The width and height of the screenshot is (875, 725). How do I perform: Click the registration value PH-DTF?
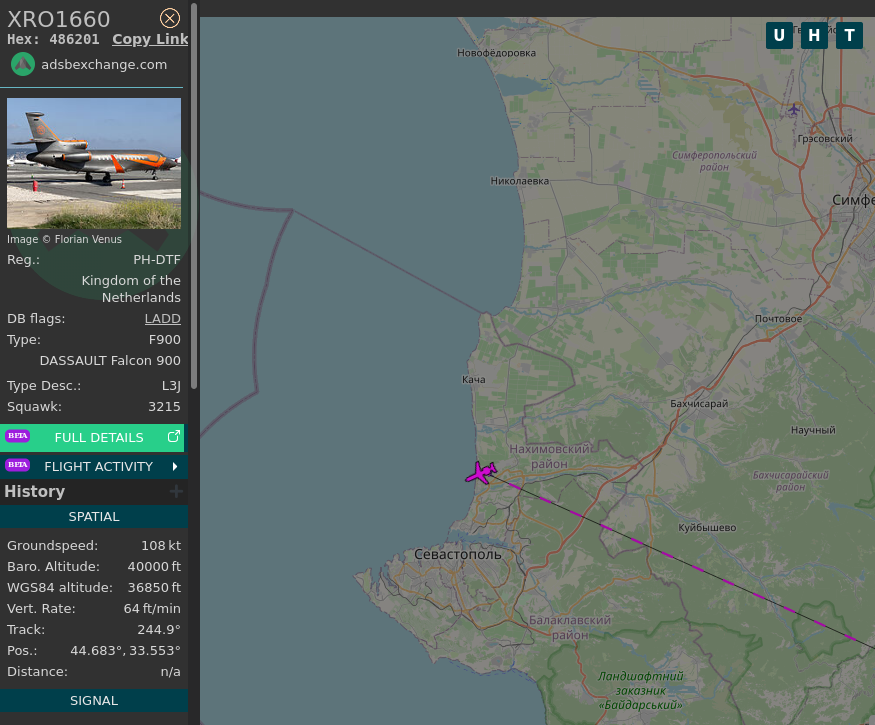(157, 260)
